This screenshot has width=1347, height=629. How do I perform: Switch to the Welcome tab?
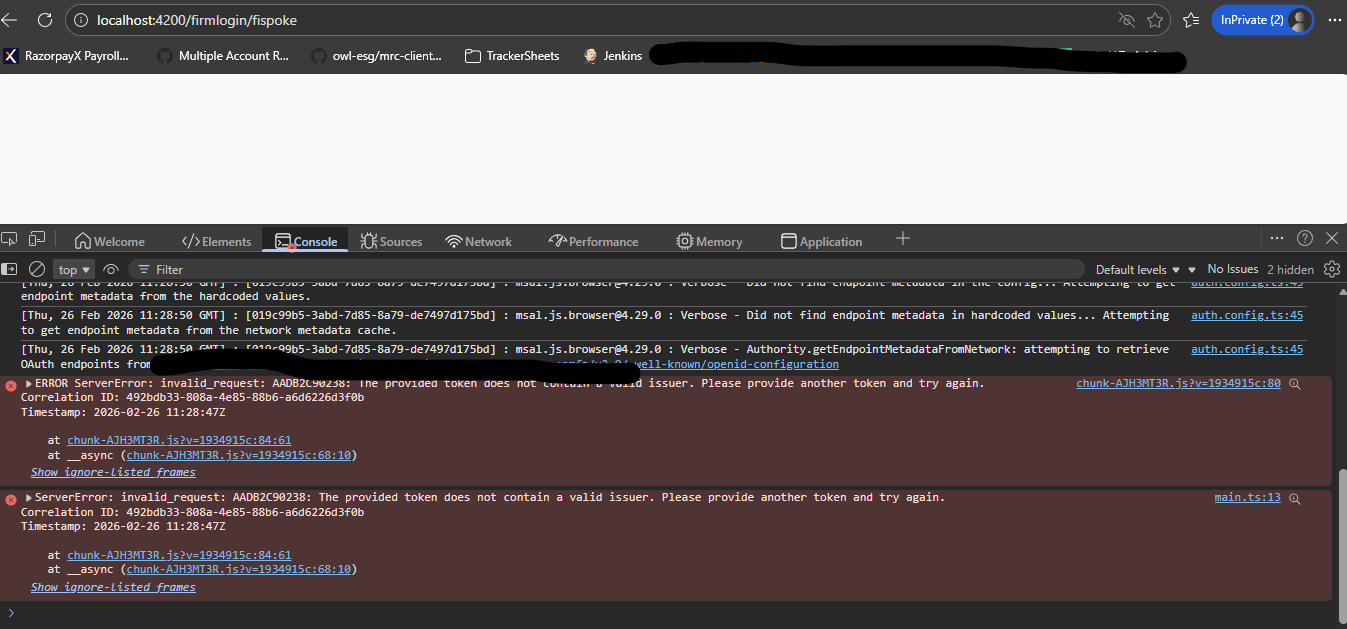(x=110, y=241)
